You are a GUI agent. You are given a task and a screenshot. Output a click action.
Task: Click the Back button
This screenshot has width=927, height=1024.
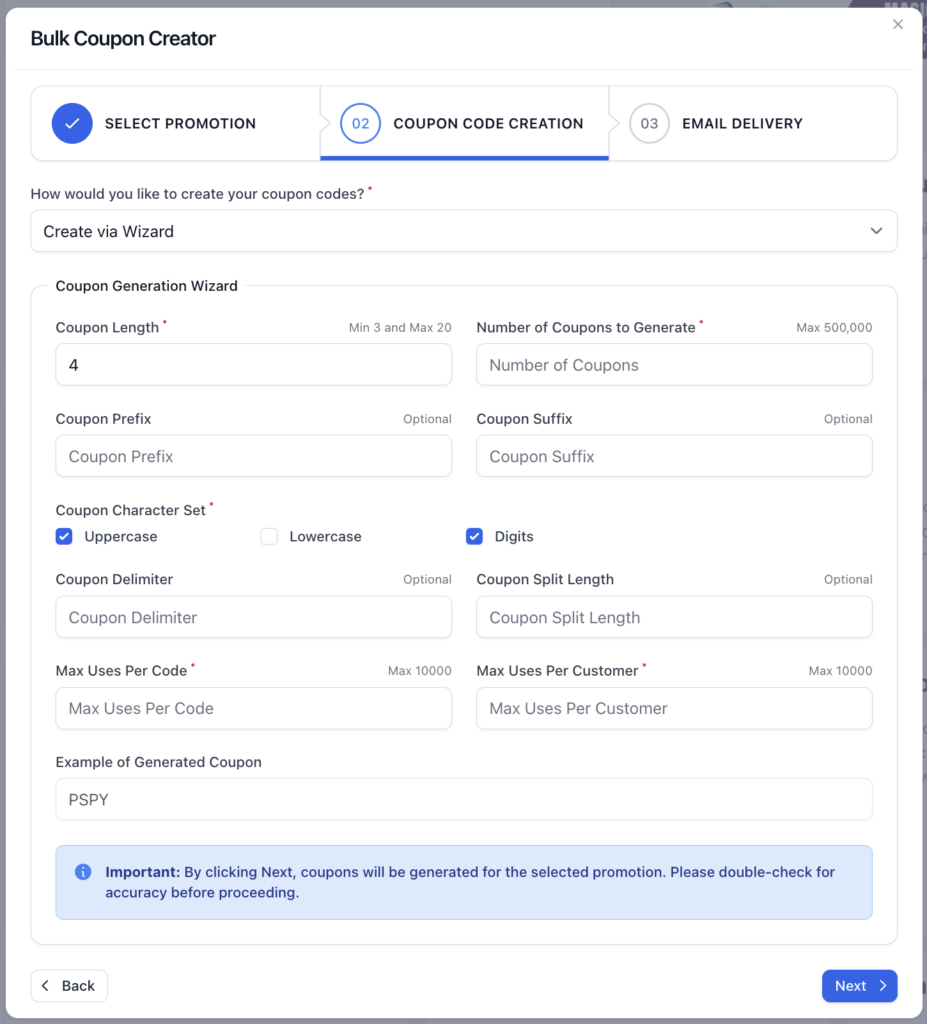click(69, 985)
